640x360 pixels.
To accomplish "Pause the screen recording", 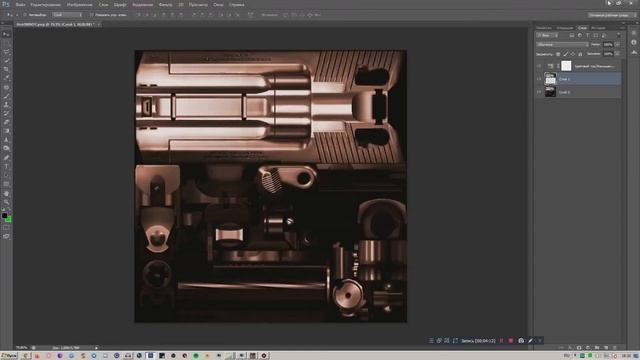I will (x=502, y=340).
